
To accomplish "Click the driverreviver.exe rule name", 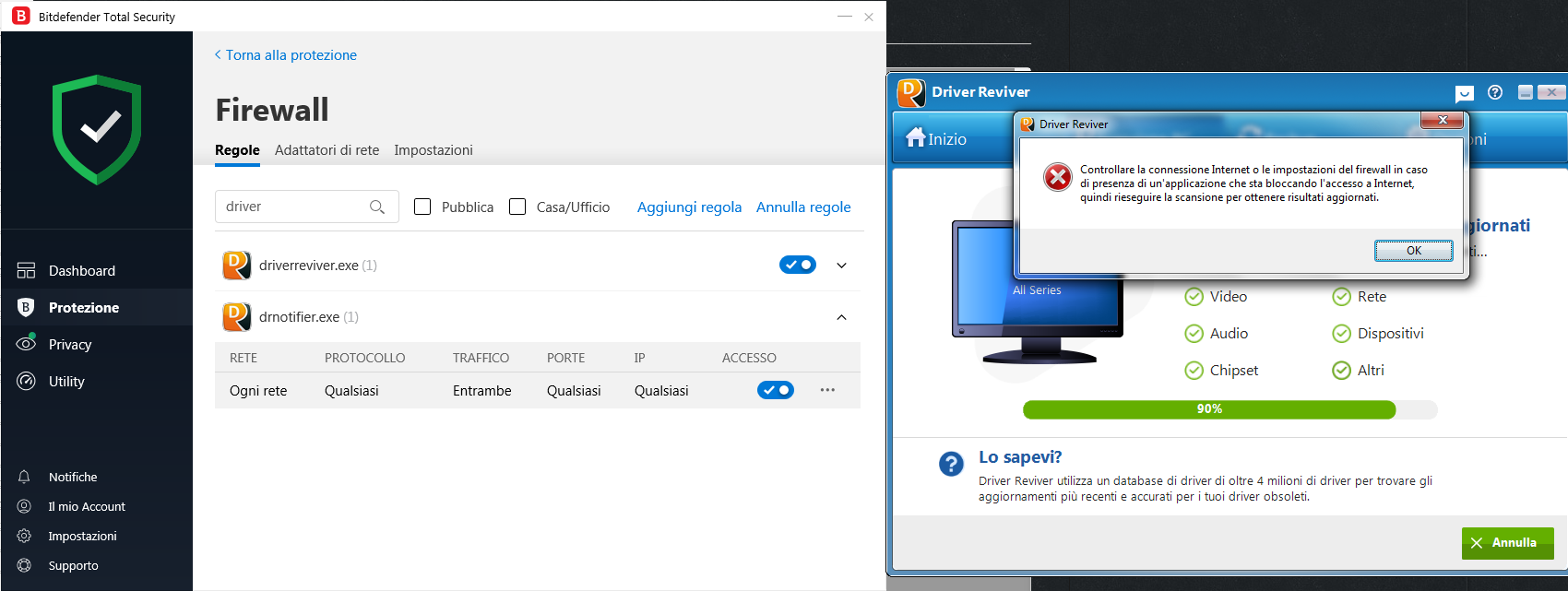I will (308, 266).
